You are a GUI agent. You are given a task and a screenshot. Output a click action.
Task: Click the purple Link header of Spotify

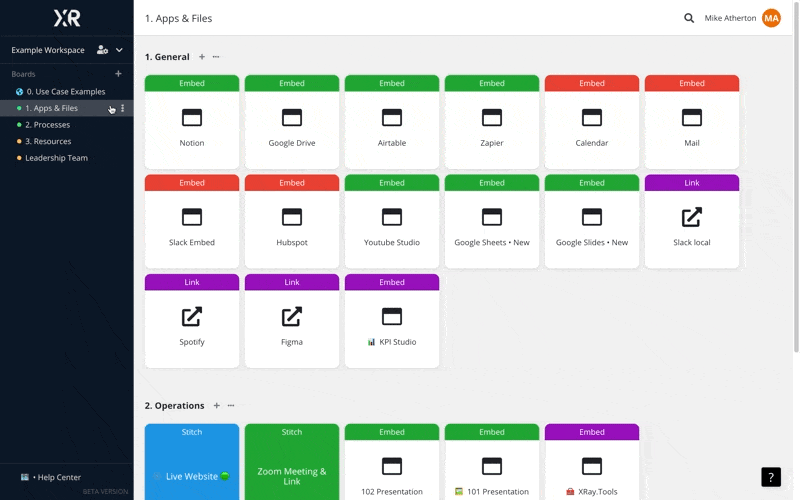tap(192, 282)
